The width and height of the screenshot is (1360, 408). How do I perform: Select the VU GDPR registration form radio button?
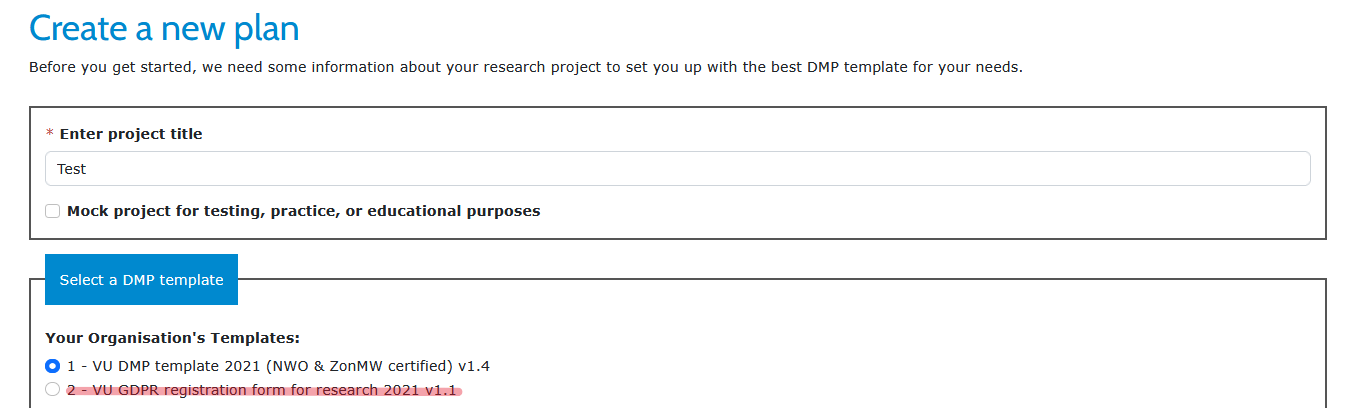pyautogui.click(x=53, y=390)
